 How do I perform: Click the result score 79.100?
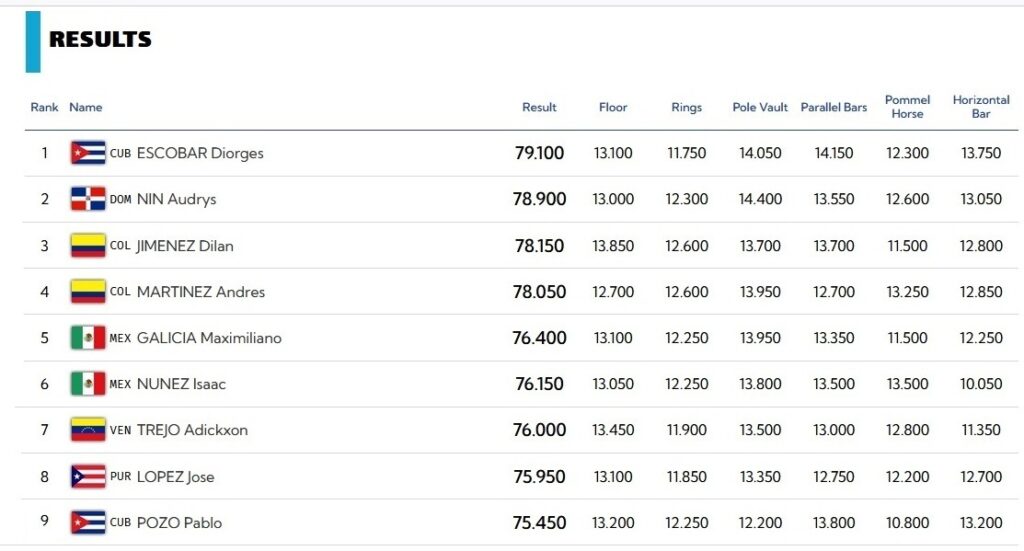[x=539, y=153]
